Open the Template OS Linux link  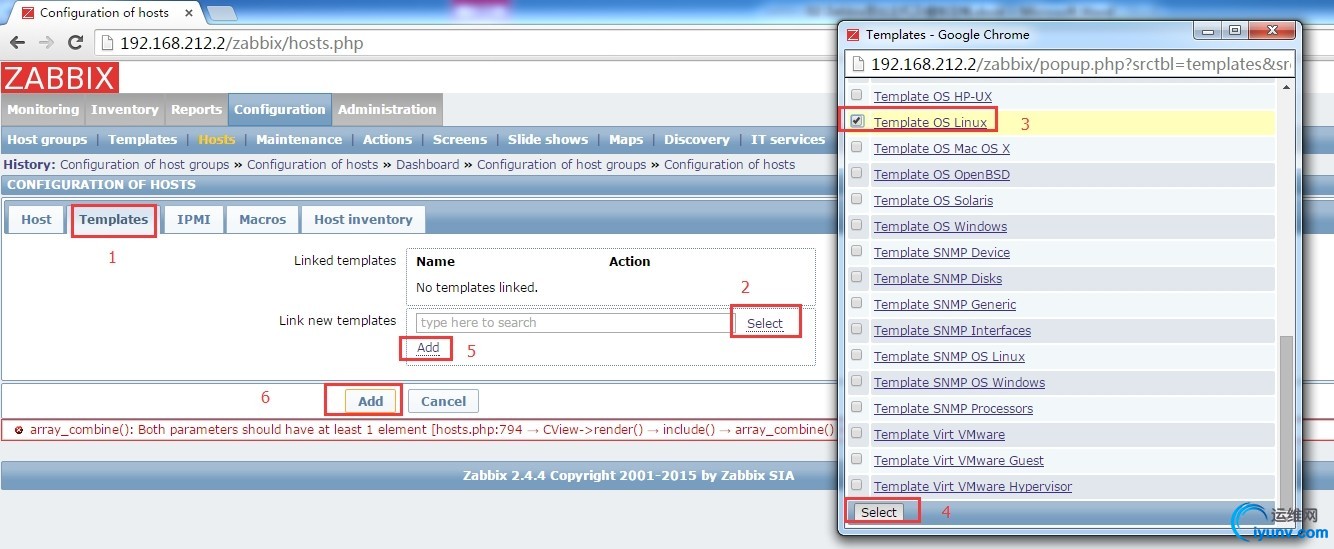point(930,123)
